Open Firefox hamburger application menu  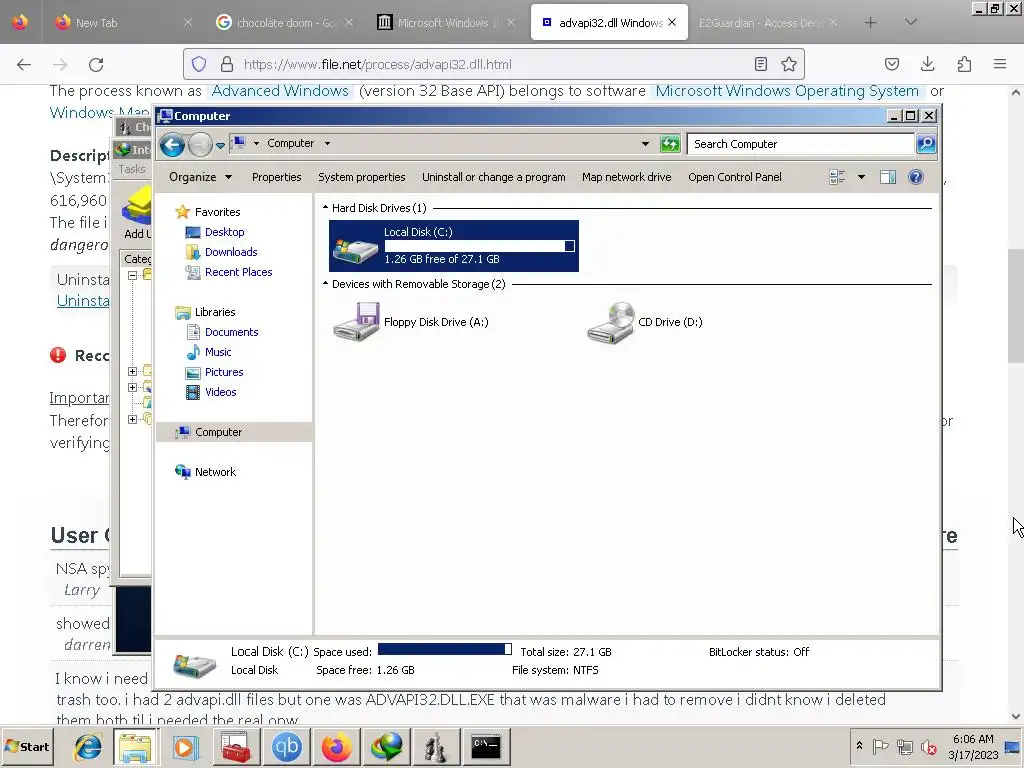(x=1000, y=64)
